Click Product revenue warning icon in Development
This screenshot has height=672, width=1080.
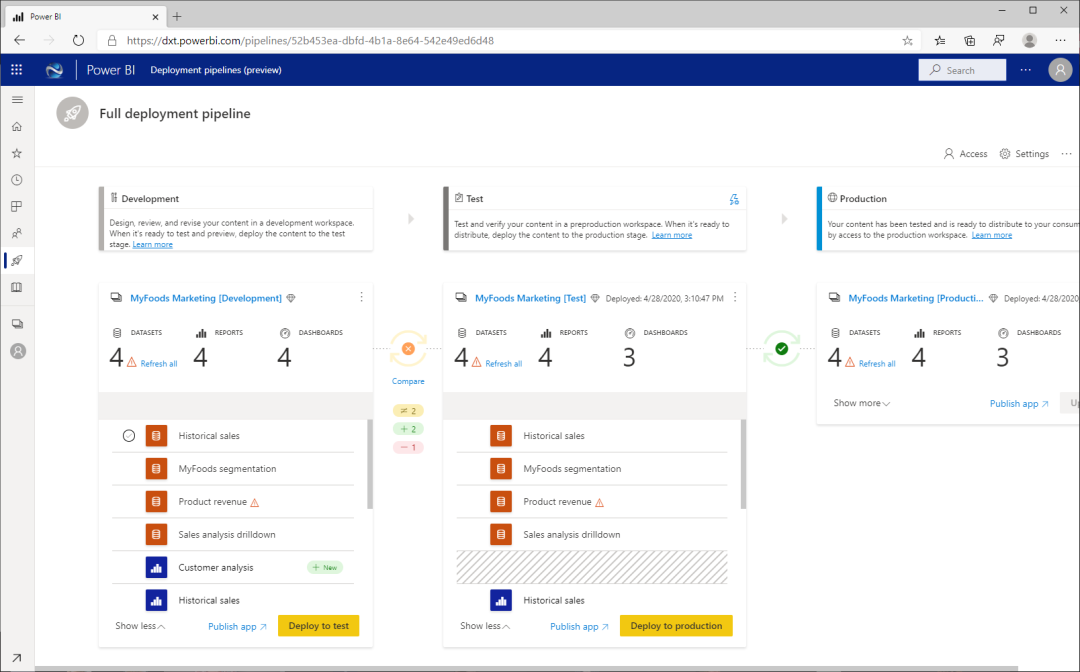(255, 503)
